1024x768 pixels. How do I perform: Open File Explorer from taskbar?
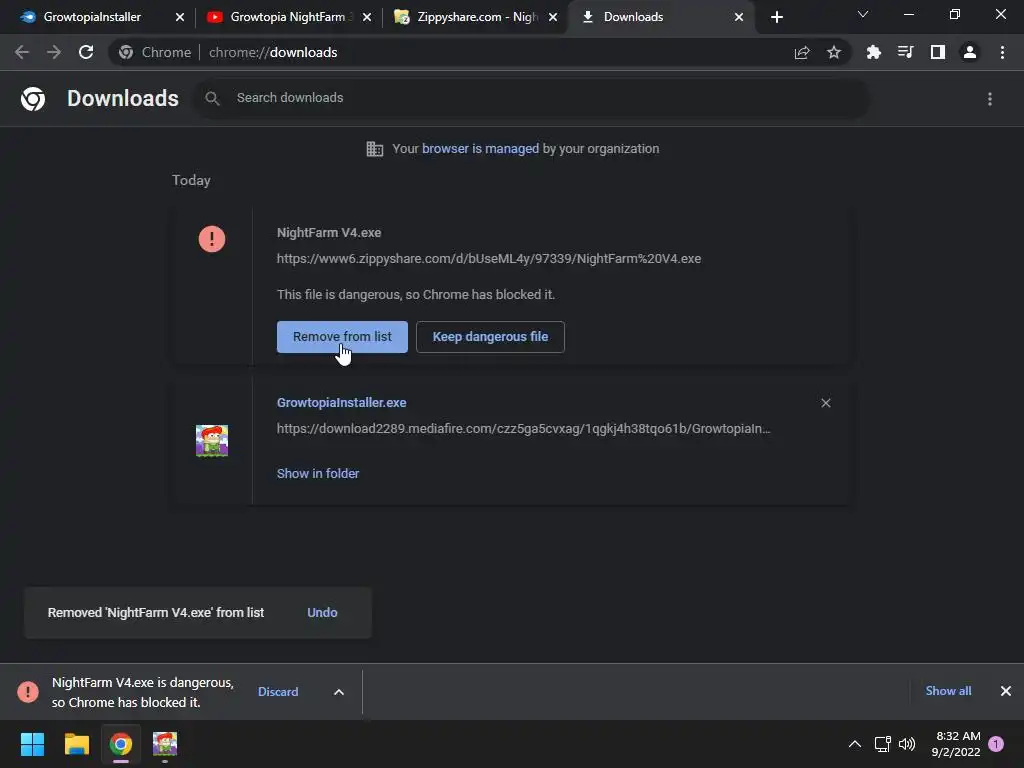[76, 744]
